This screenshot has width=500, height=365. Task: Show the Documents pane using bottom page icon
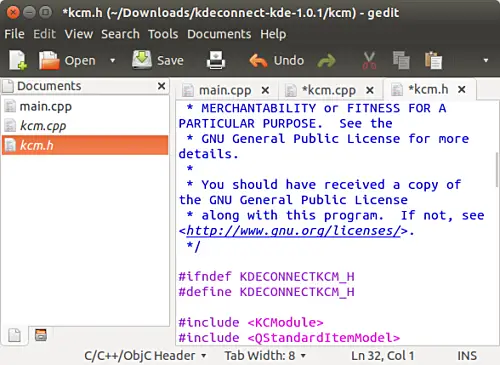[14, 335]
